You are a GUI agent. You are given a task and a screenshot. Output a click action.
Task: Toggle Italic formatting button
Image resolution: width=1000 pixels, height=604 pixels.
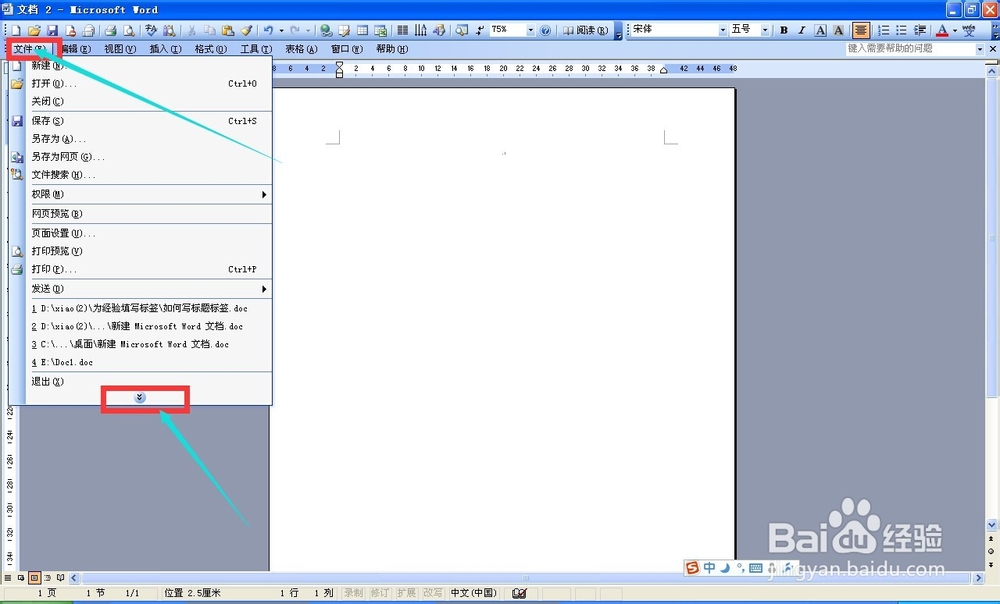tap(802, 30)
